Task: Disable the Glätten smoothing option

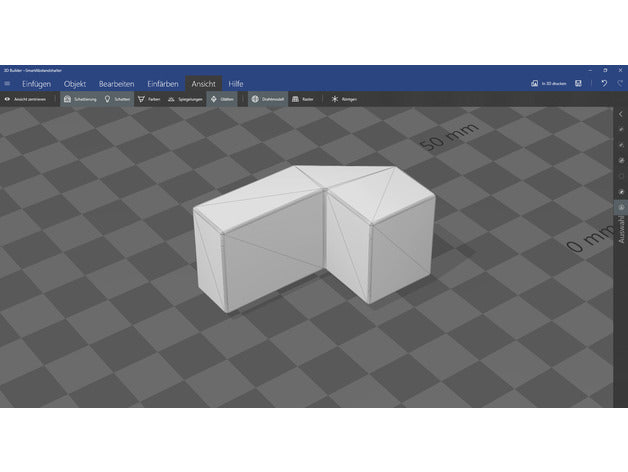Action: pyautogui.click(x=222, y=99)
